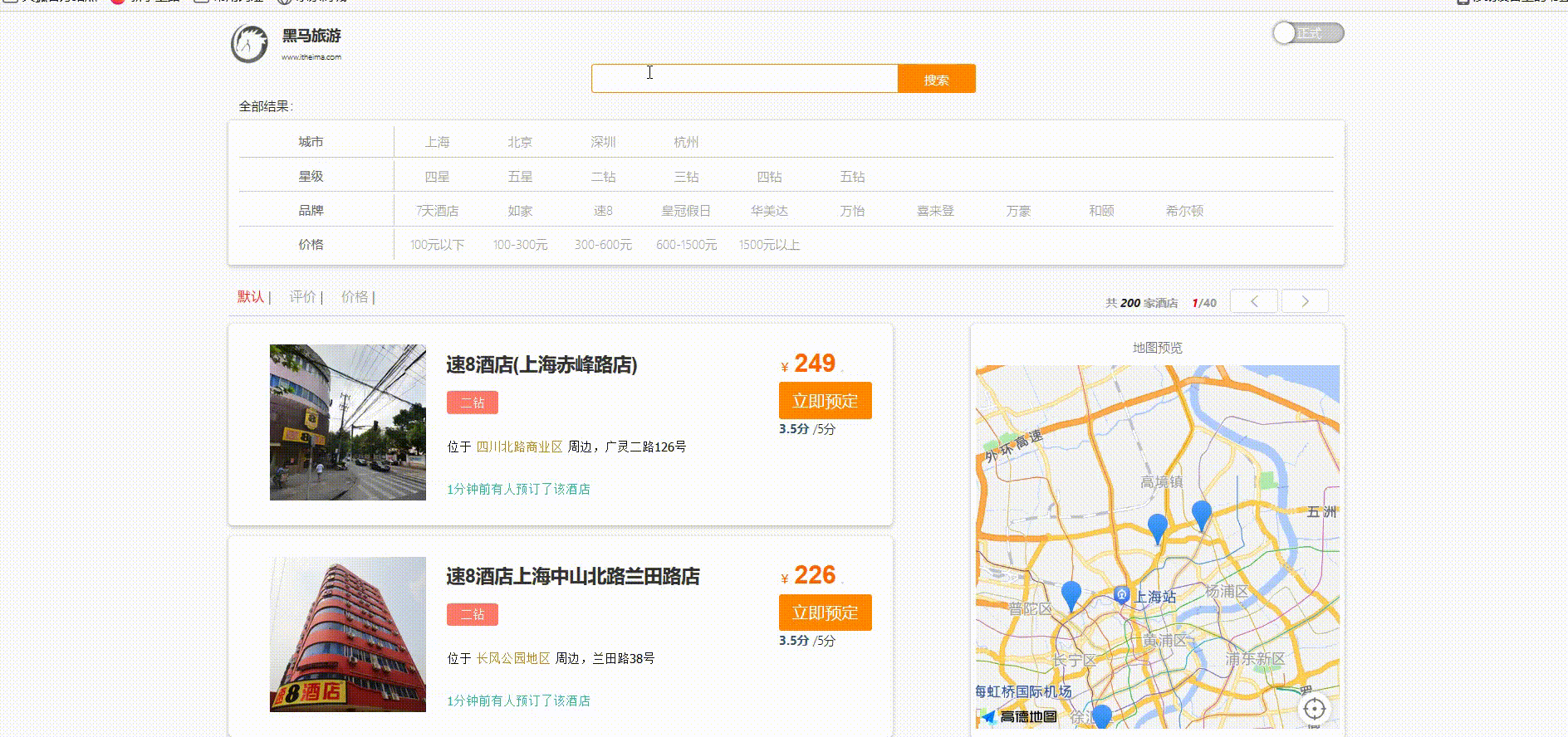
Task: Select star level 五星
Action: (521, 177)
